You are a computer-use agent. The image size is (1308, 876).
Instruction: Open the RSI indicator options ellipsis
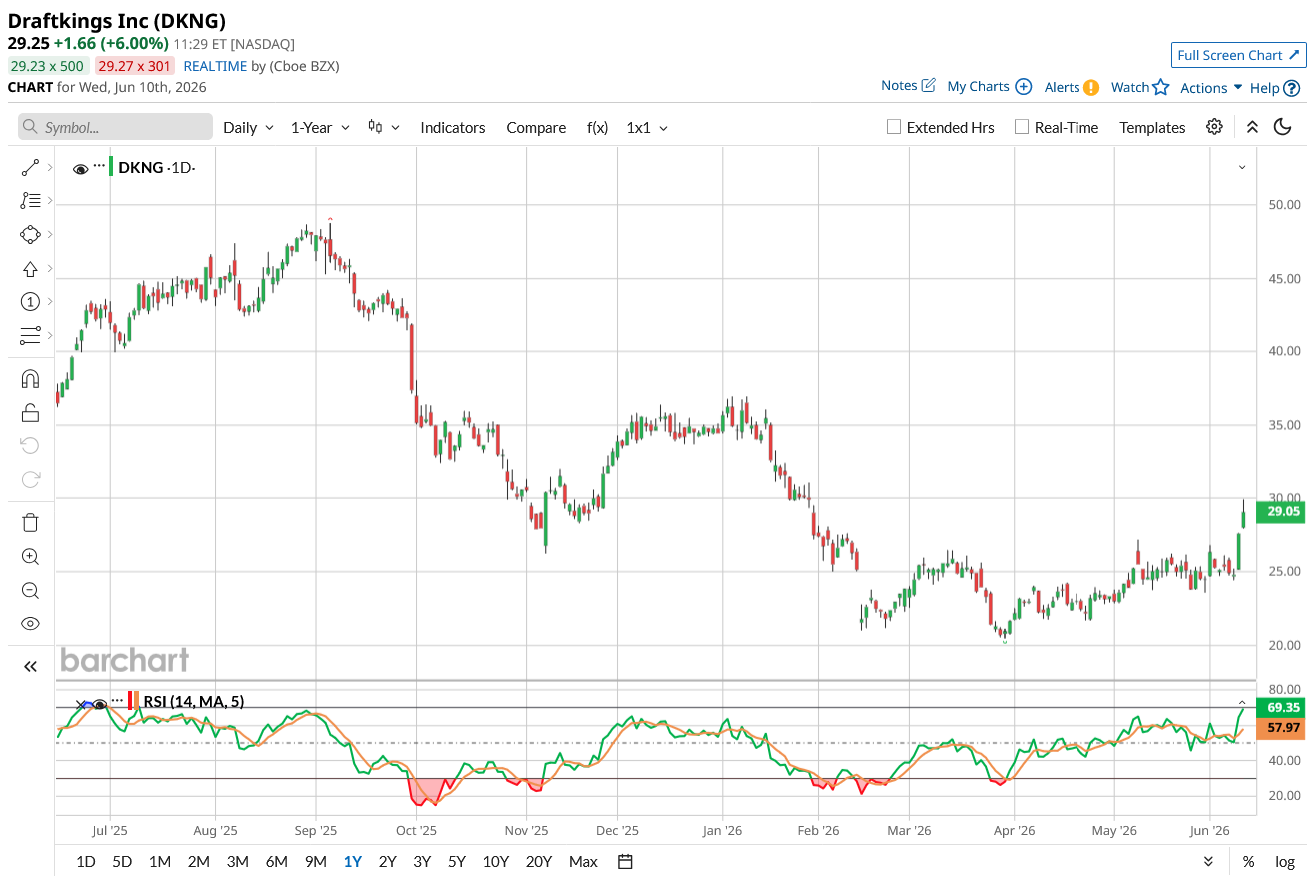click(118, 700)
